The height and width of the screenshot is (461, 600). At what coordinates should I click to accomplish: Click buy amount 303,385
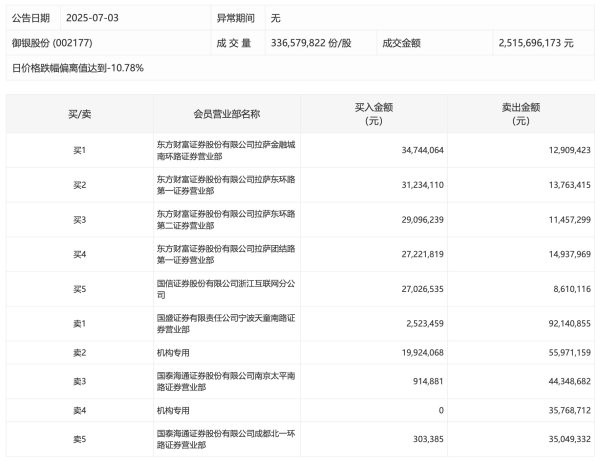click(428, 439)
